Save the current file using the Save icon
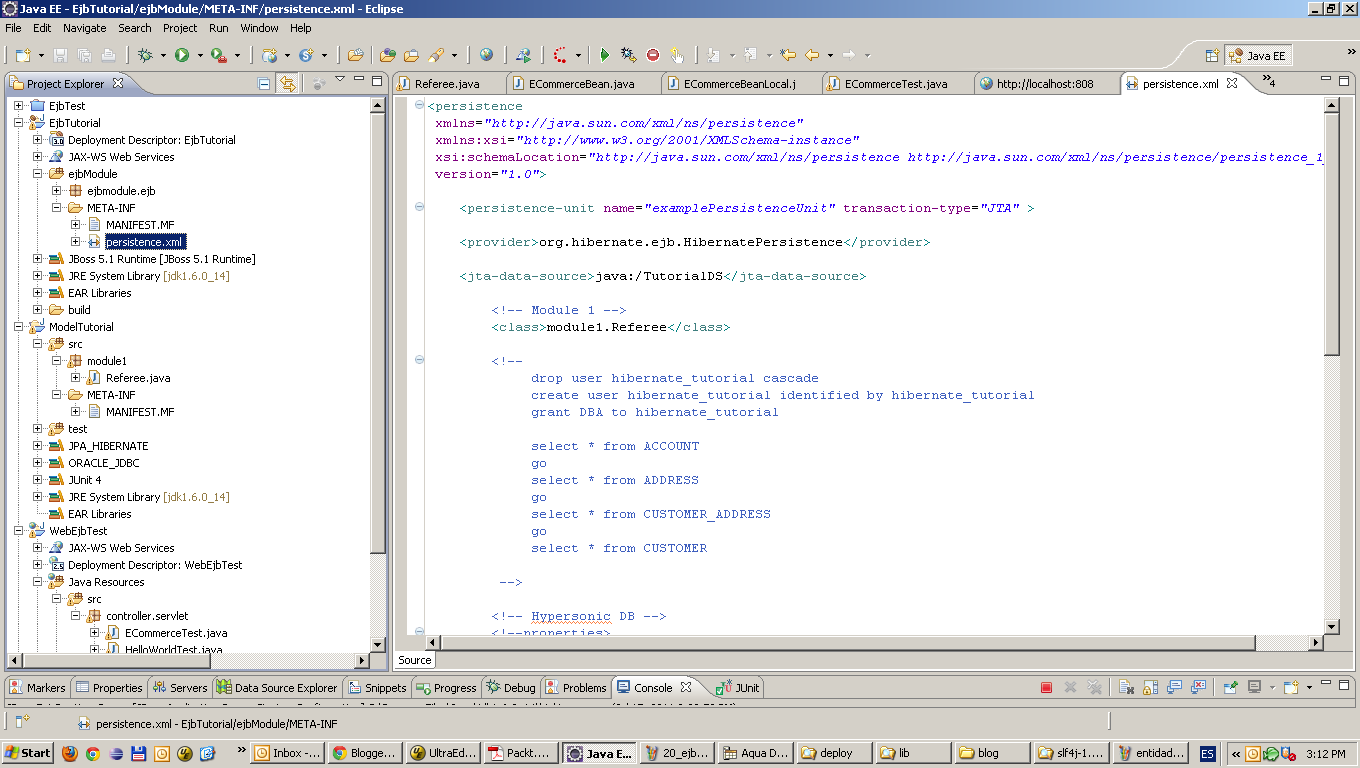The height and width of the screenshot is (768, 1360). (x=61, y=55)
